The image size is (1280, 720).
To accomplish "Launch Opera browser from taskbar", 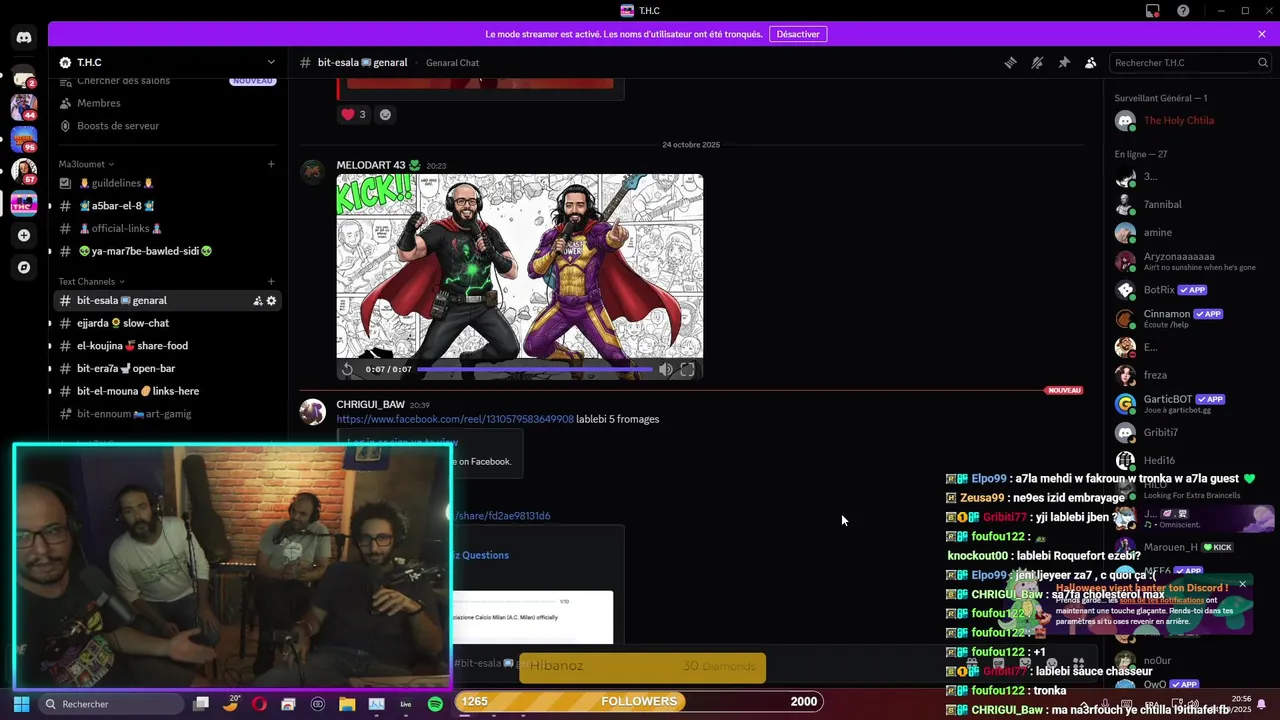I will point(259,704).
